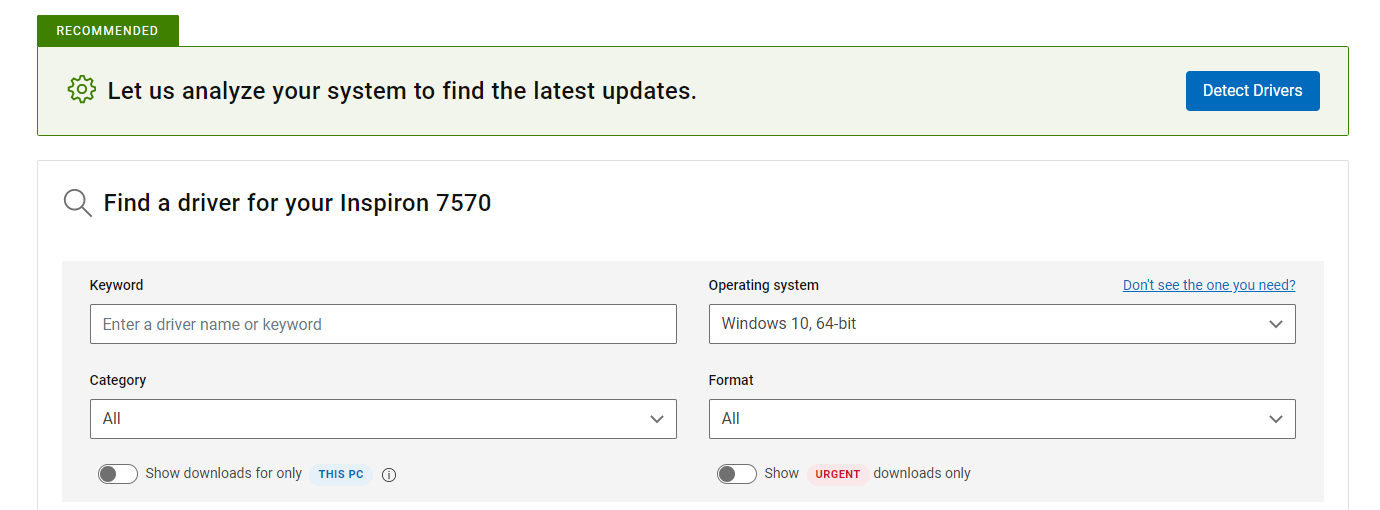The width and height of the screenshot is (1380, 510).
Task: Click the magnifying glass beside Find a driver
Action: [77, 203]
